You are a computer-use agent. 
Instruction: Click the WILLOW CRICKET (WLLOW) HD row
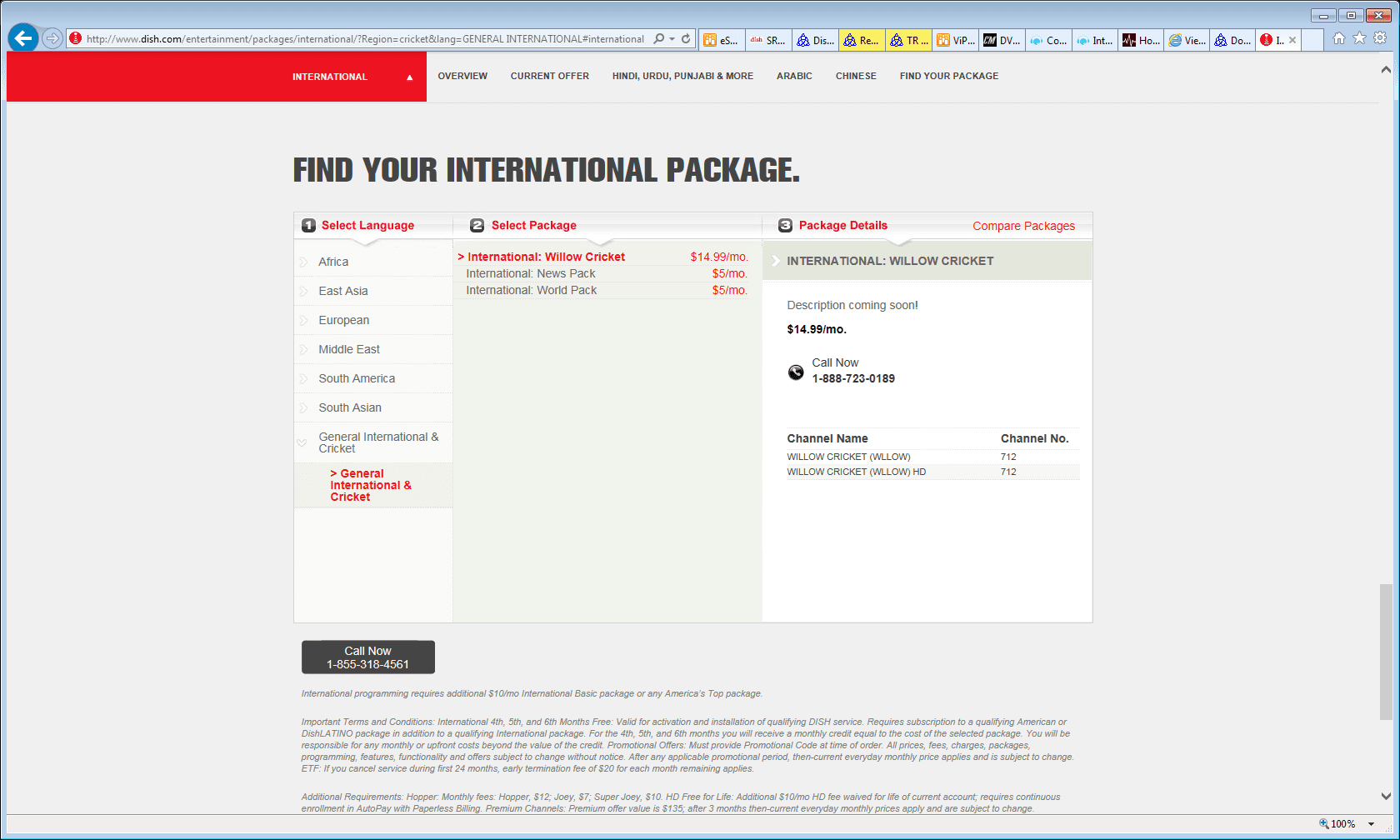click(933, 472)
